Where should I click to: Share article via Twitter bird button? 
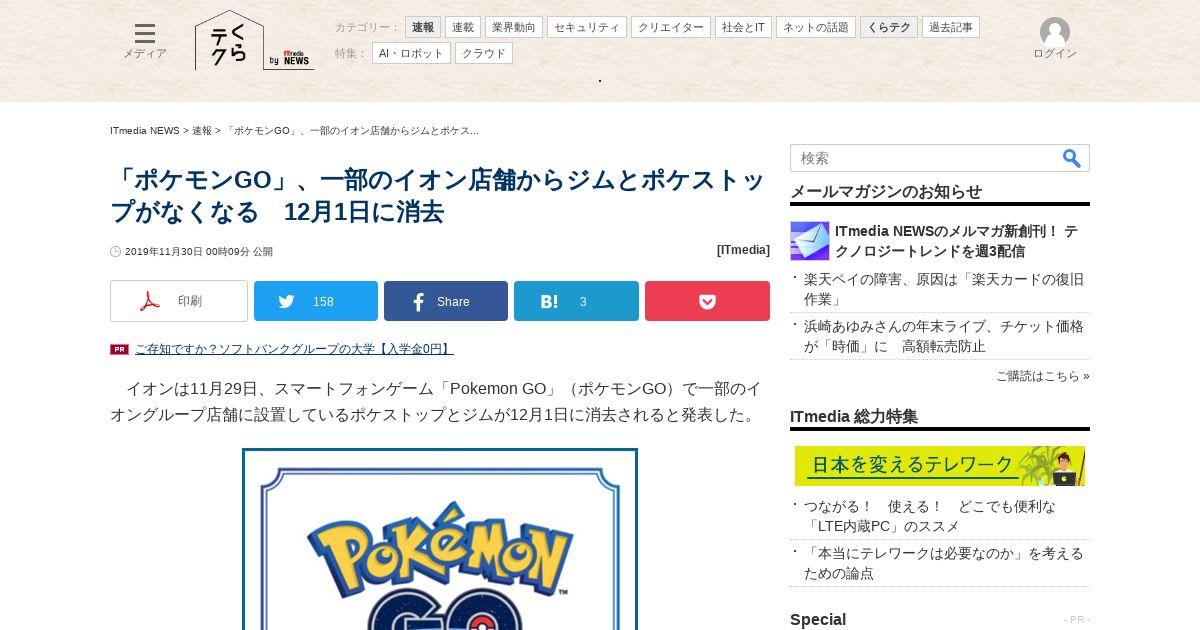point(316,301)
